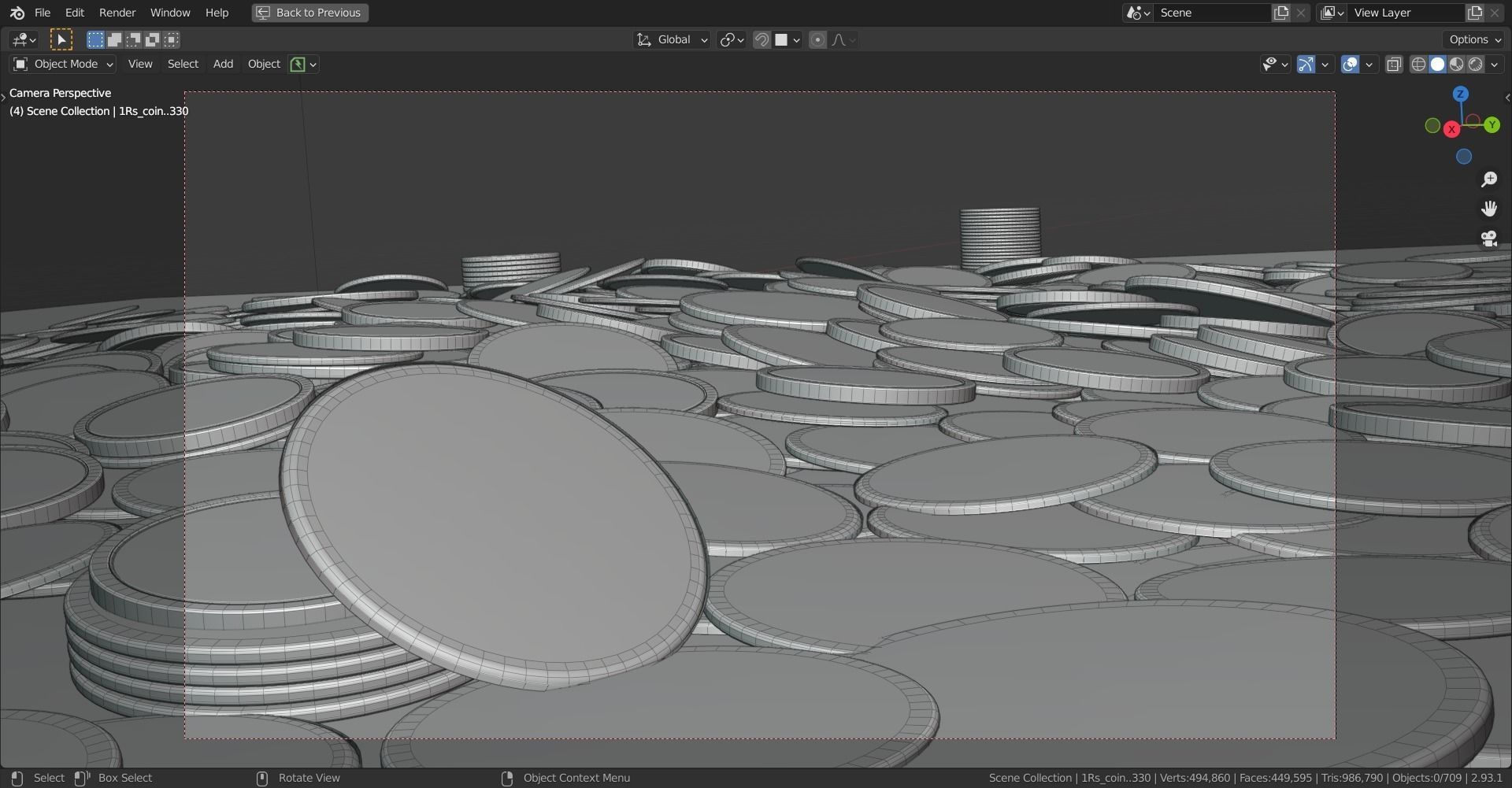Click the Z axis on the navigation gizmo

(x=1461, y=93)
